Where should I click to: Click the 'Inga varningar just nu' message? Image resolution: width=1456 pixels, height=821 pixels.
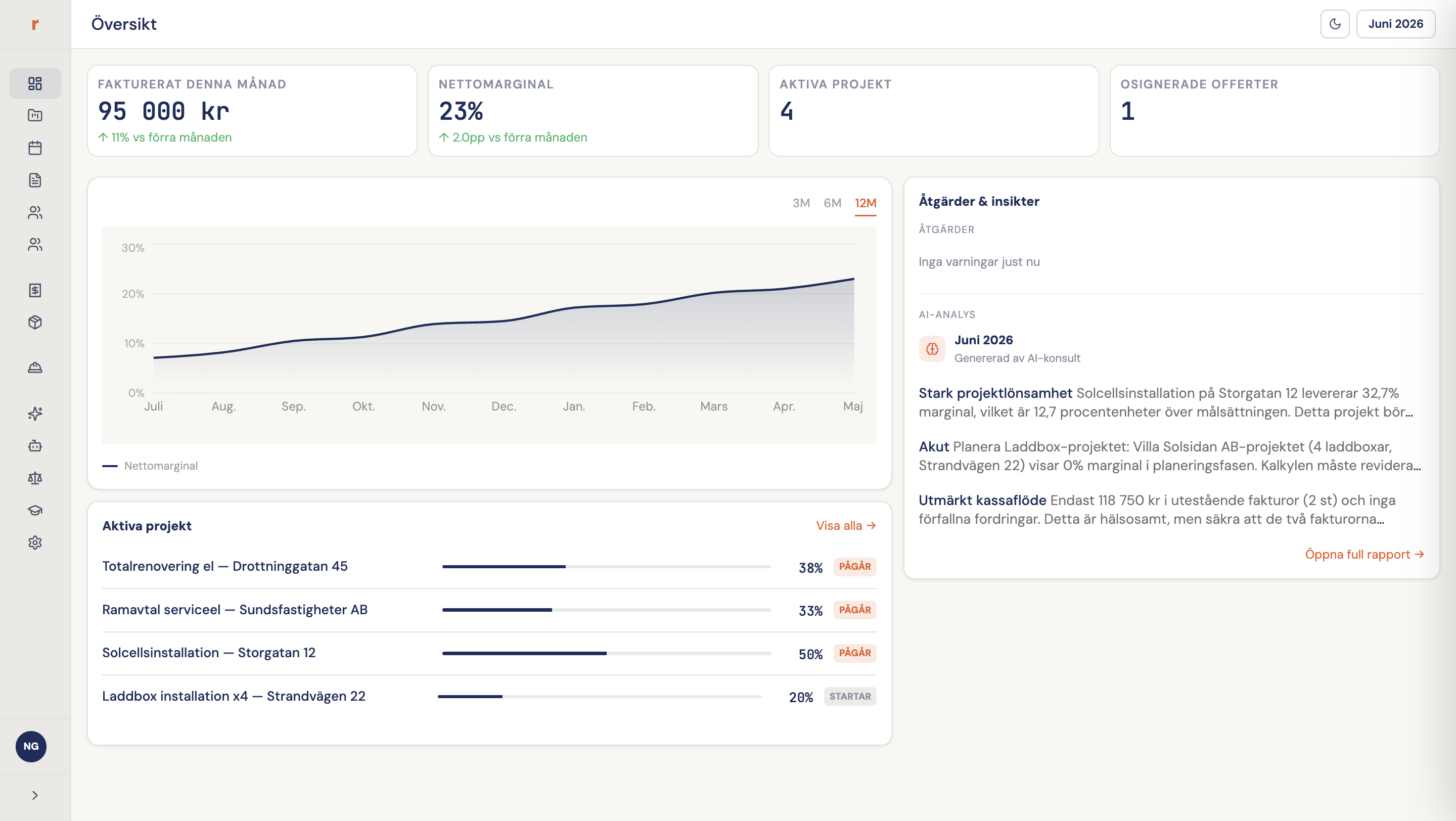tap(979, 261)
